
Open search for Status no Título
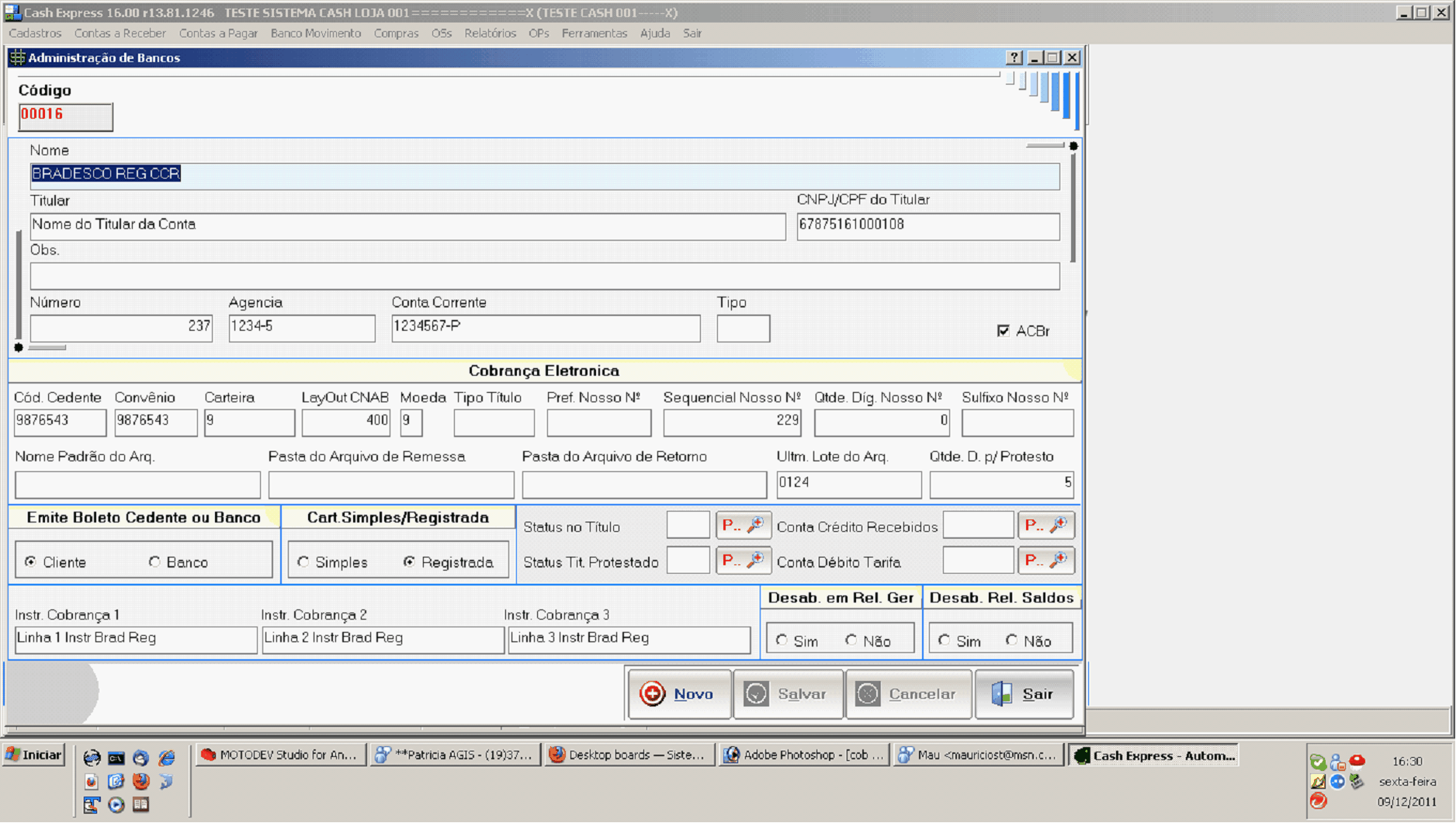tap(743, 526)
